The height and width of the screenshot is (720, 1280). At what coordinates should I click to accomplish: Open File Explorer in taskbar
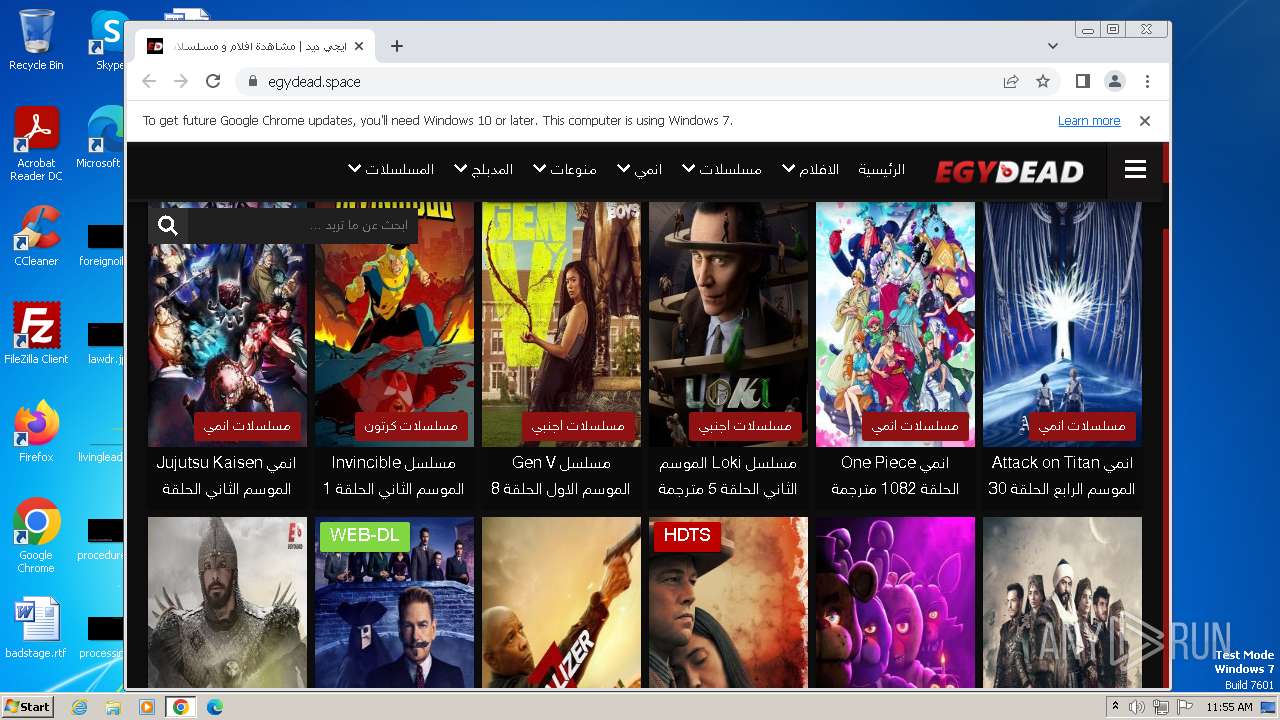(x=113, y=707)
